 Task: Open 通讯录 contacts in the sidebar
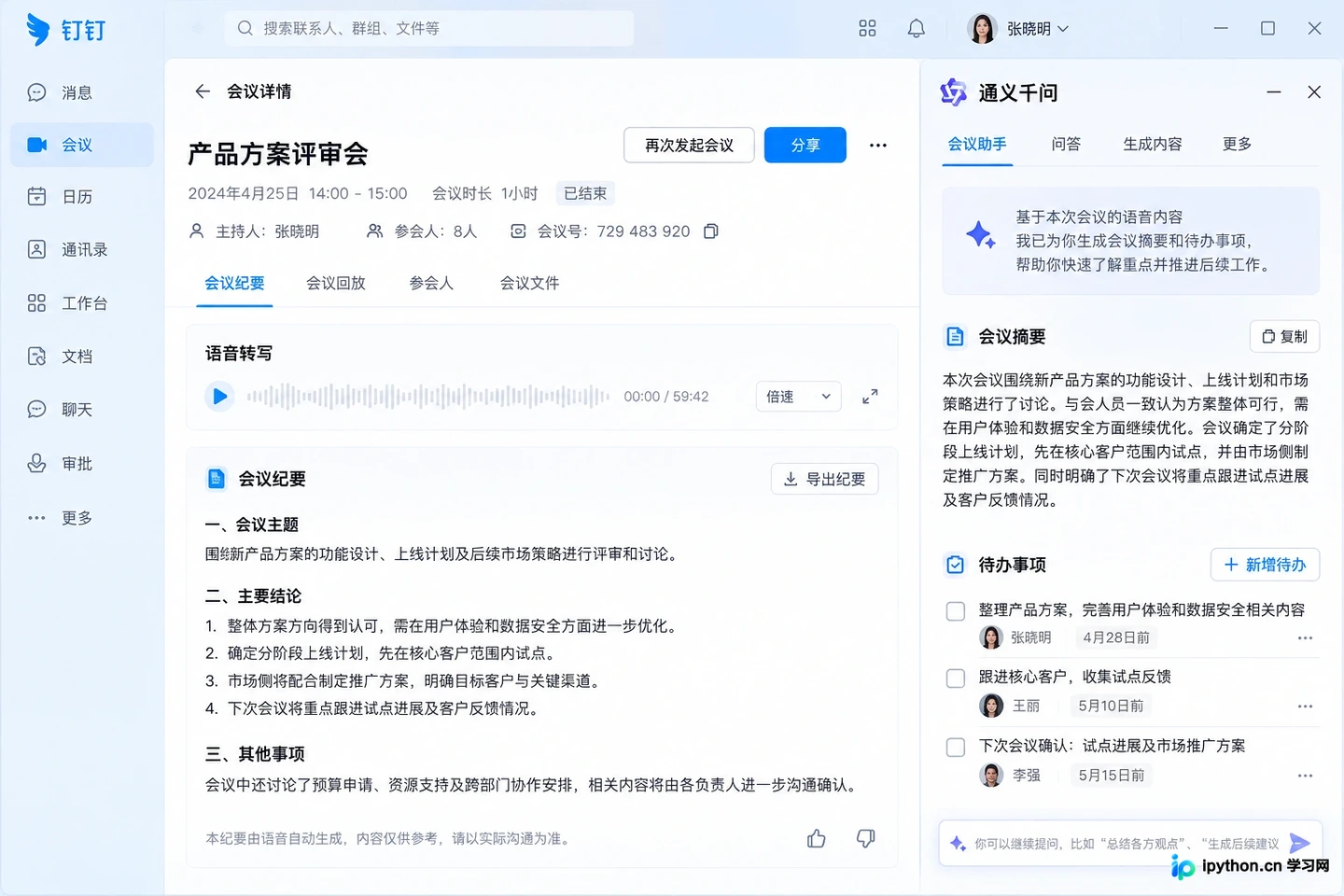pyautogui.click(x=81, y=249)
